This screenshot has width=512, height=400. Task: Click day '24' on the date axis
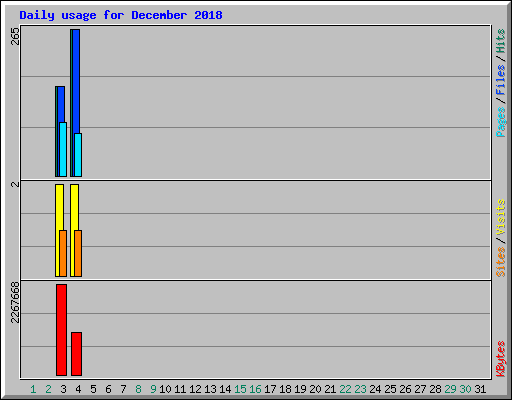(375, 389)
